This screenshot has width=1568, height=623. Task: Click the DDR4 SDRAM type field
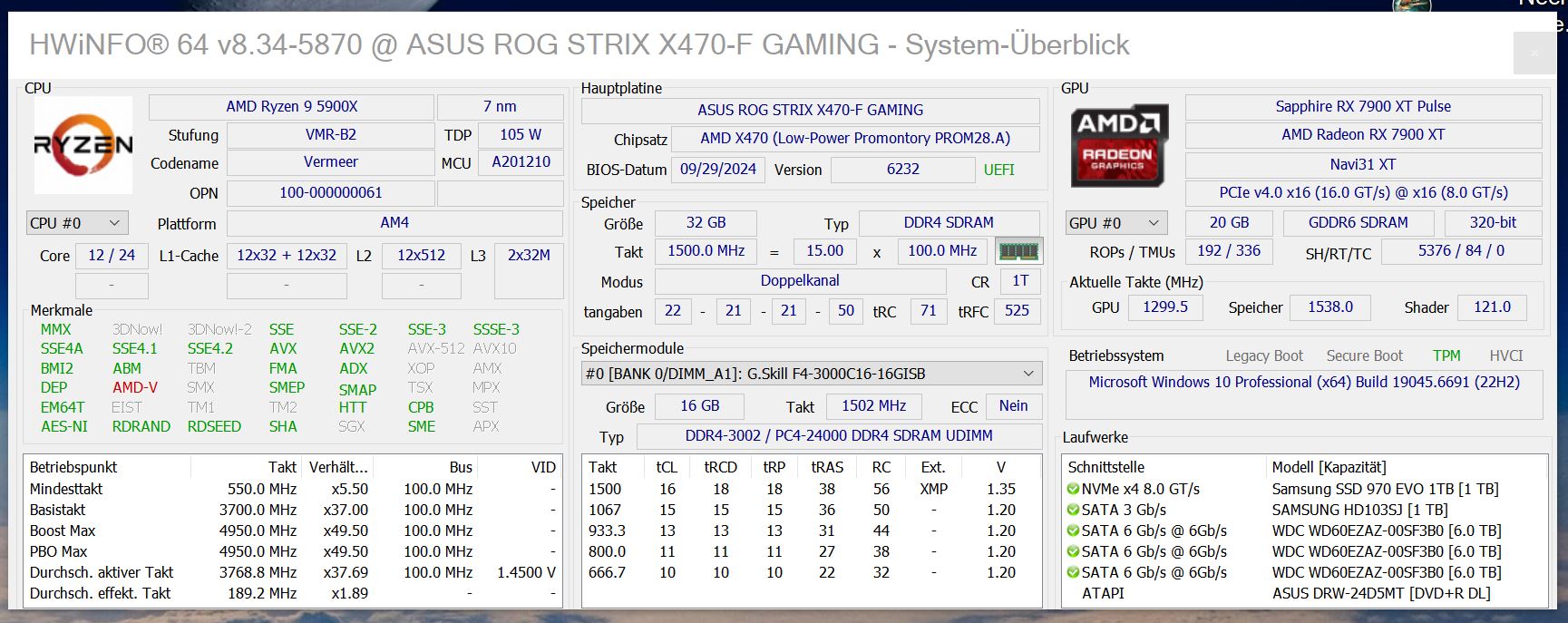pyautogui.click(x=949, y=223)
